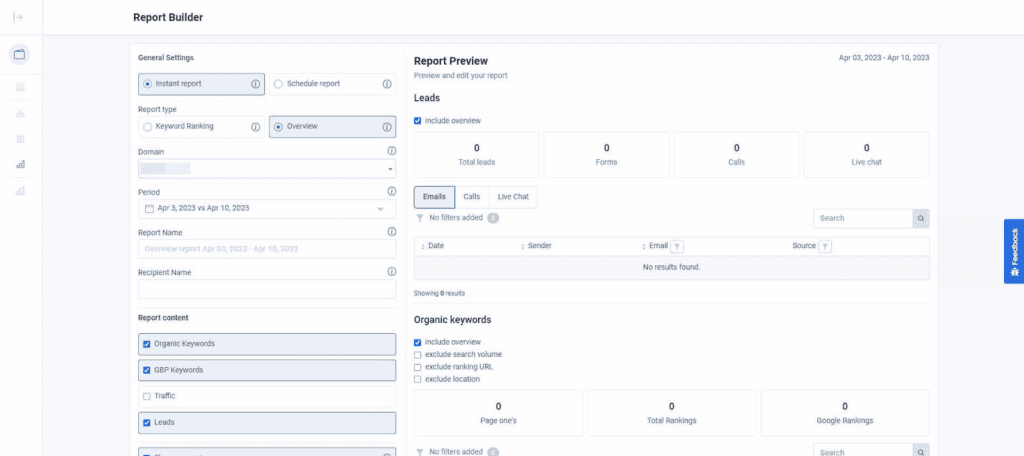Click the Recipient Name input field
This screenshot has width=1024, height=456.
point(267,289)
